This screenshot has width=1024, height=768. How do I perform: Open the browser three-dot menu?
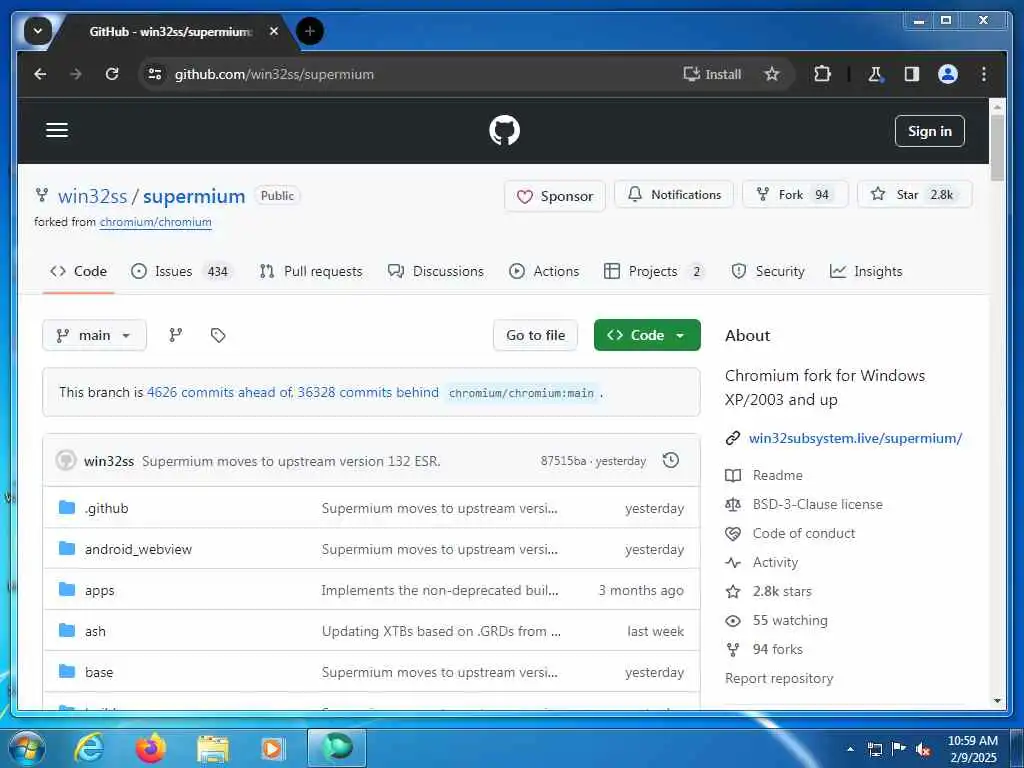[x=984, y=74]
